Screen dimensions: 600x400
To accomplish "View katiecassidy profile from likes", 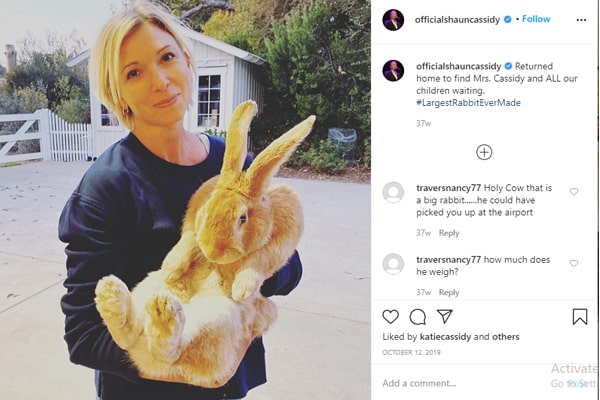I will click(x=445, y=337).
